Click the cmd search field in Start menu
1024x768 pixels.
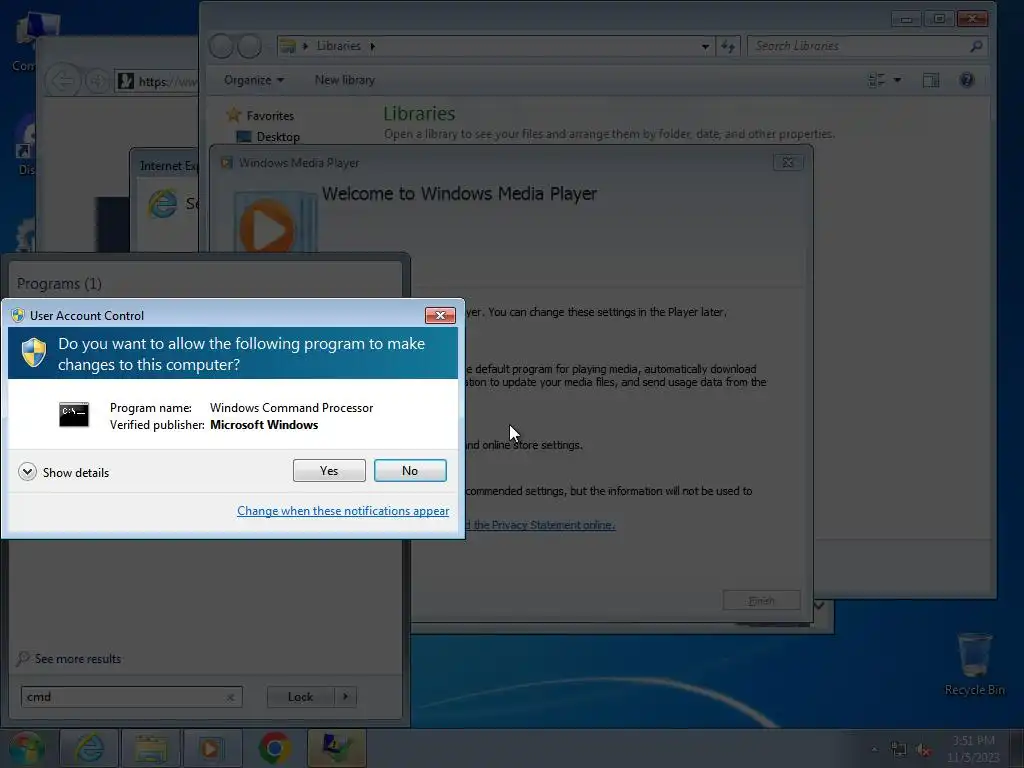point(131,697)
